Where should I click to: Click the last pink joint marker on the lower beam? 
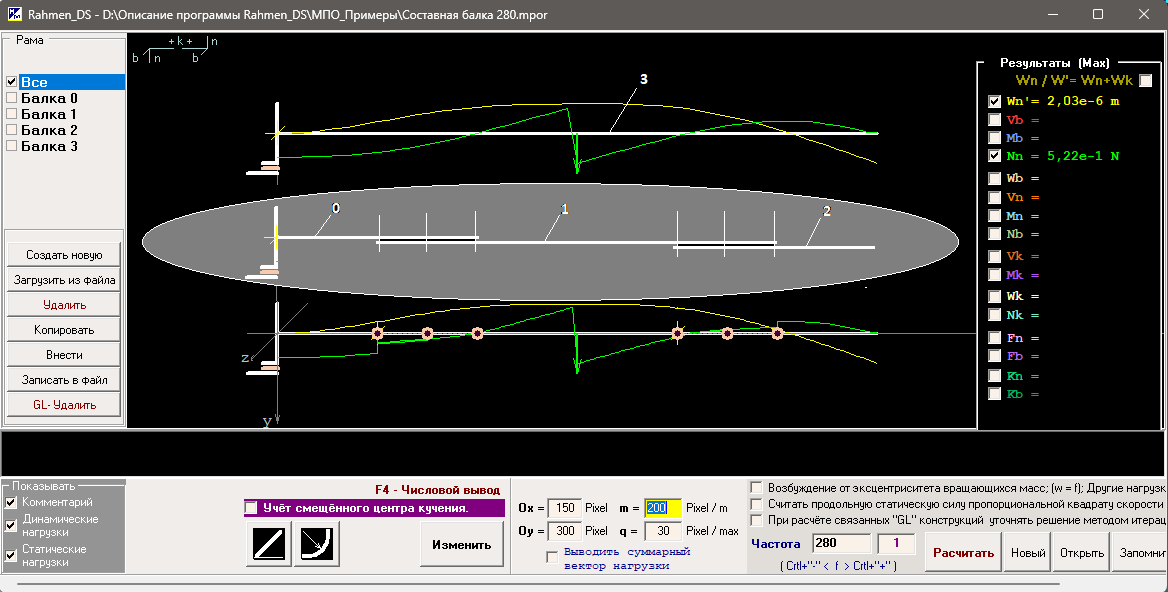(x=777, y=334)
